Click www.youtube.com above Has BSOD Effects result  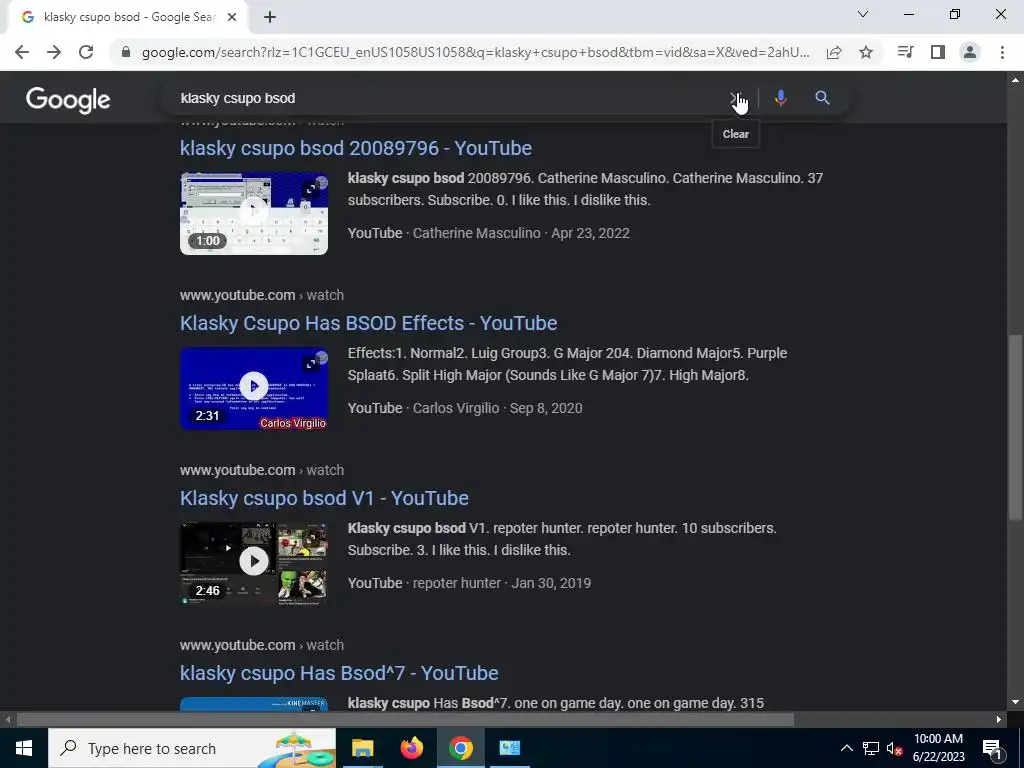click(x=238, y=295)
